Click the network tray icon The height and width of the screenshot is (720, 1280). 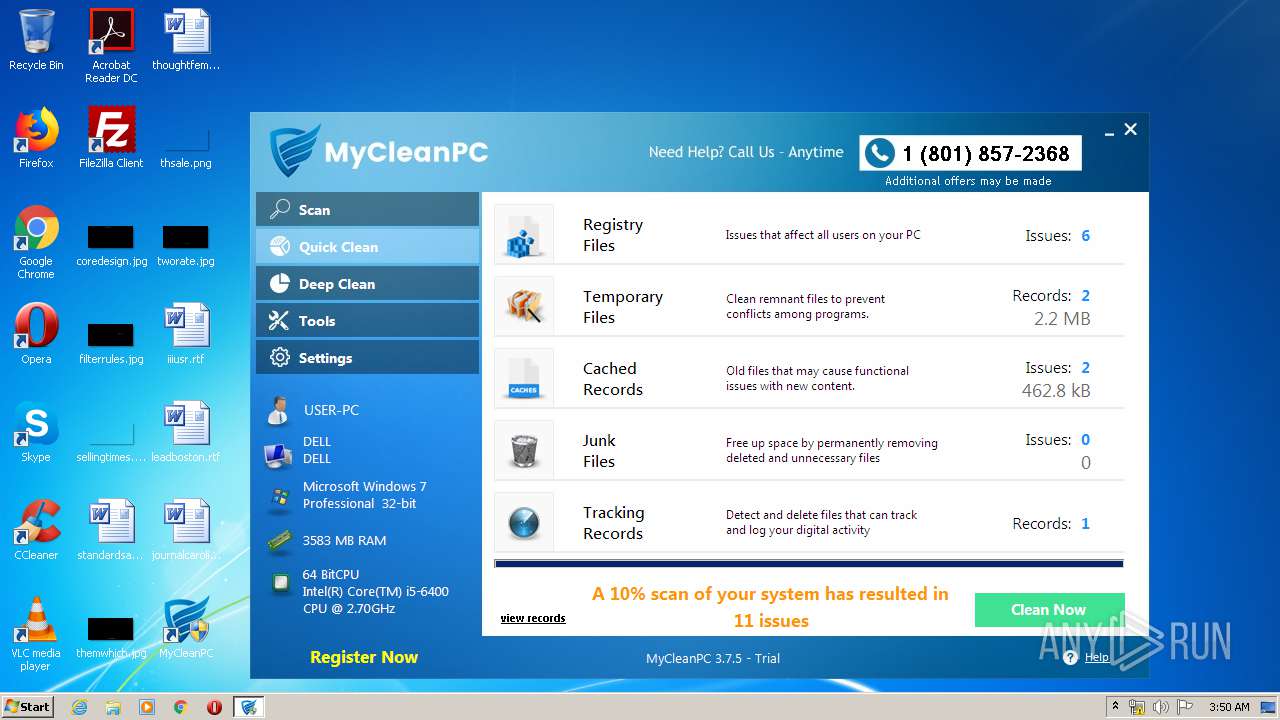(x=1138, y=707)
